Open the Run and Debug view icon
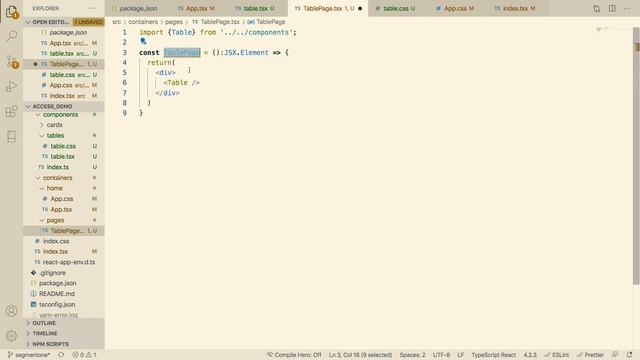 coord(12,87)
